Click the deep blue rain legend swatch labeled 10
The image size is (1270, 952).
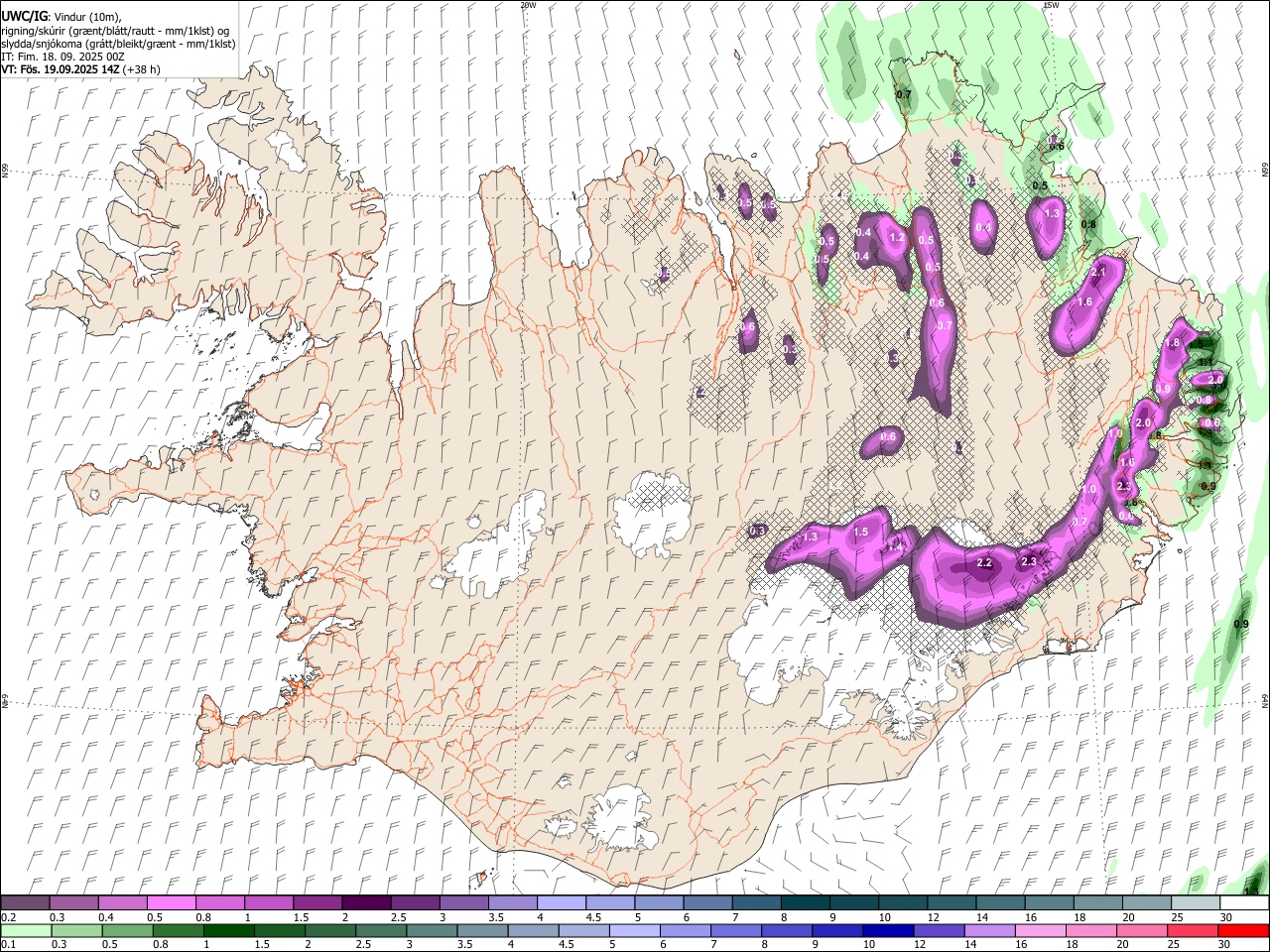pos(887,930)
